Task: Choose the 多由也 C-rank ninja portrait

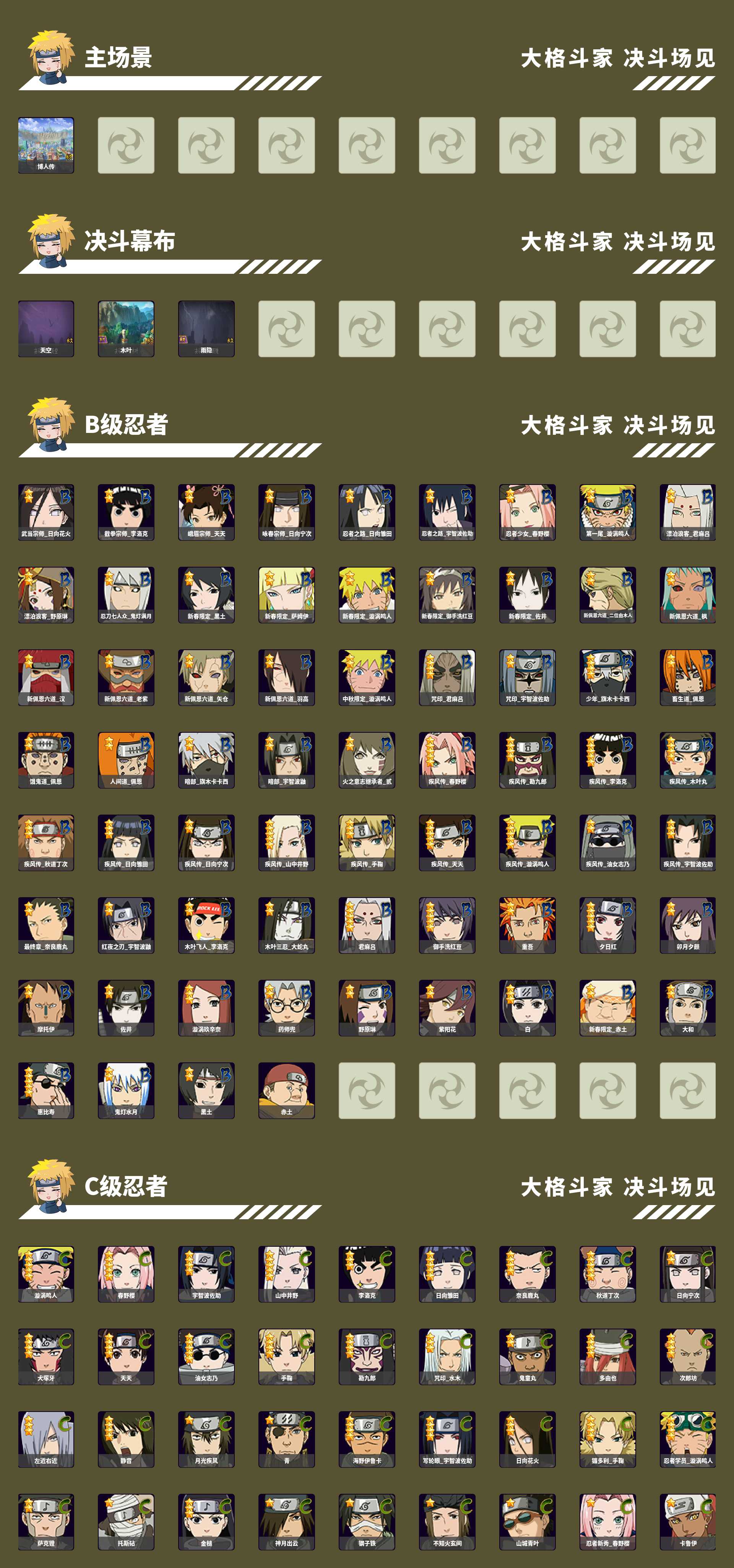Action: click(x=607, y=1357)
